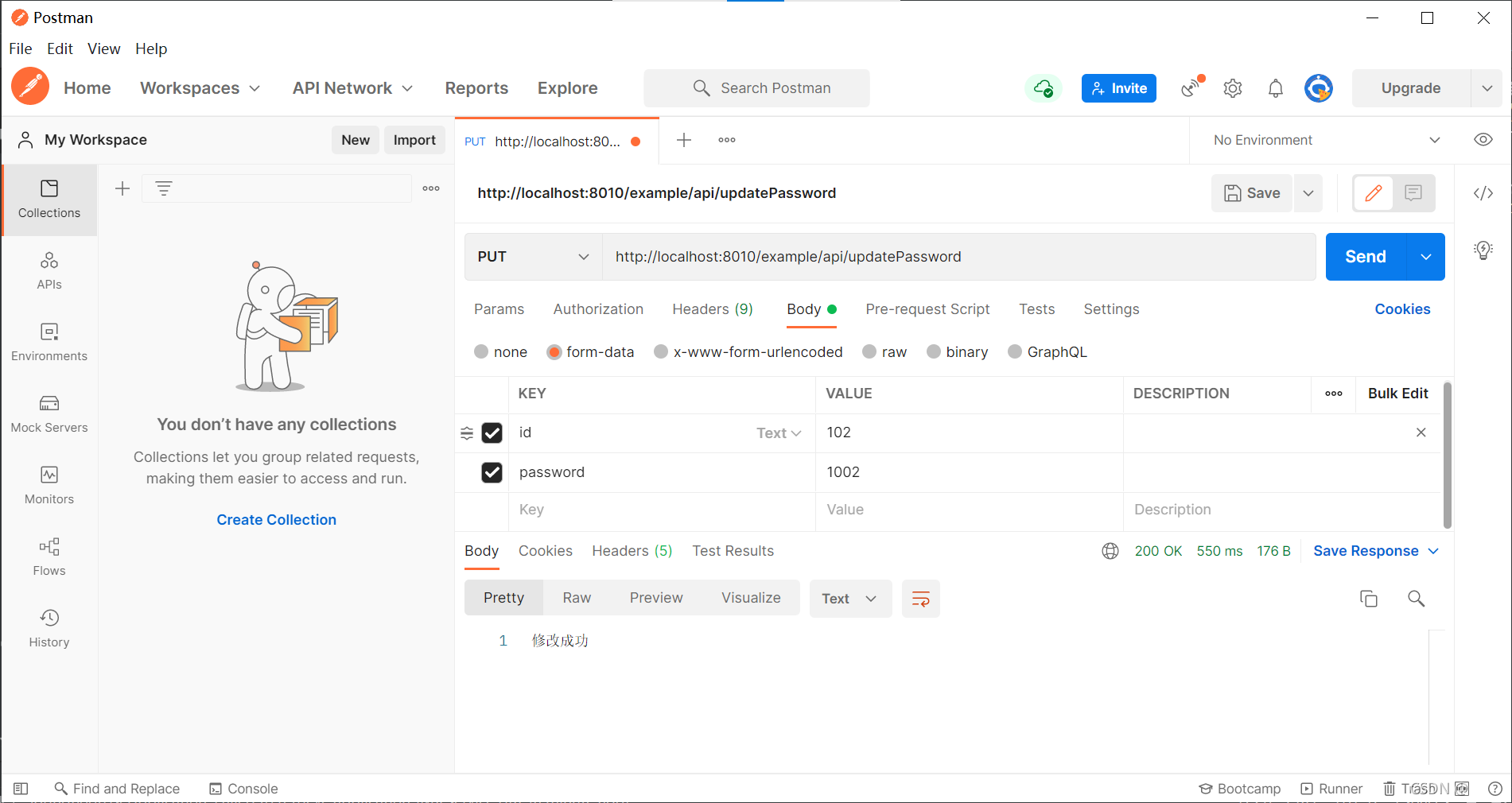Image resolution: width=1512 pixels, height=803 pixels.
Task: Select the GraphQL body type
Action: 1015,351
